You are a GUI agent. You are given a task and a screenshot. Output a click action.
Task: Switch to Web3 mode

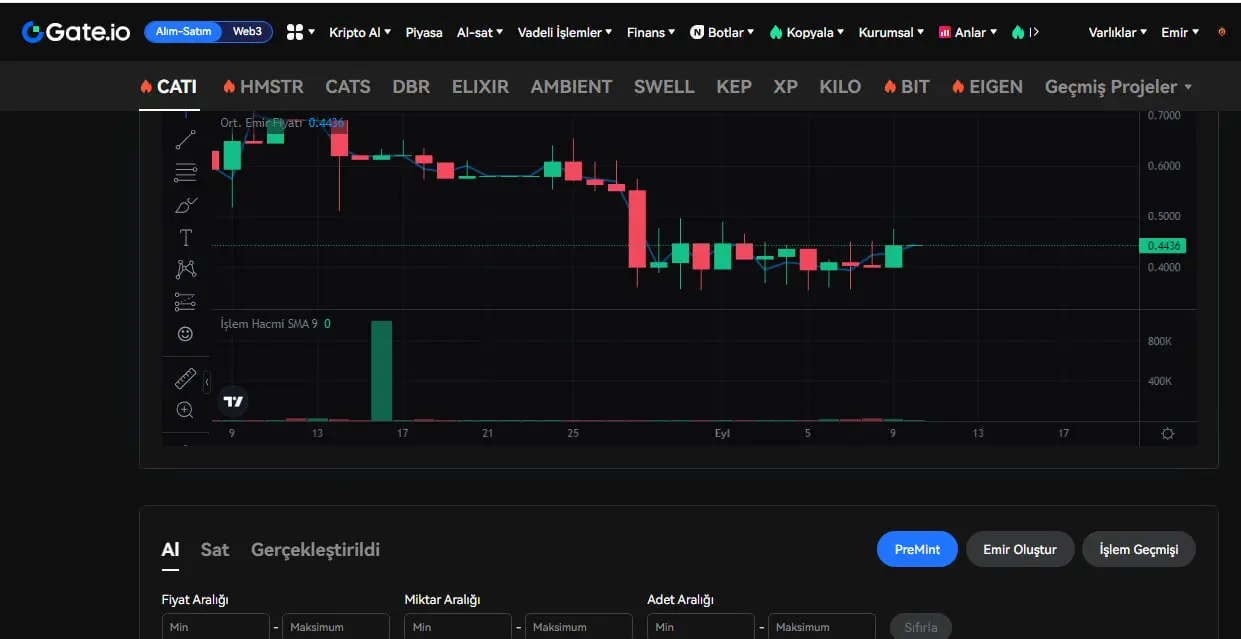[x=247, y=32]
